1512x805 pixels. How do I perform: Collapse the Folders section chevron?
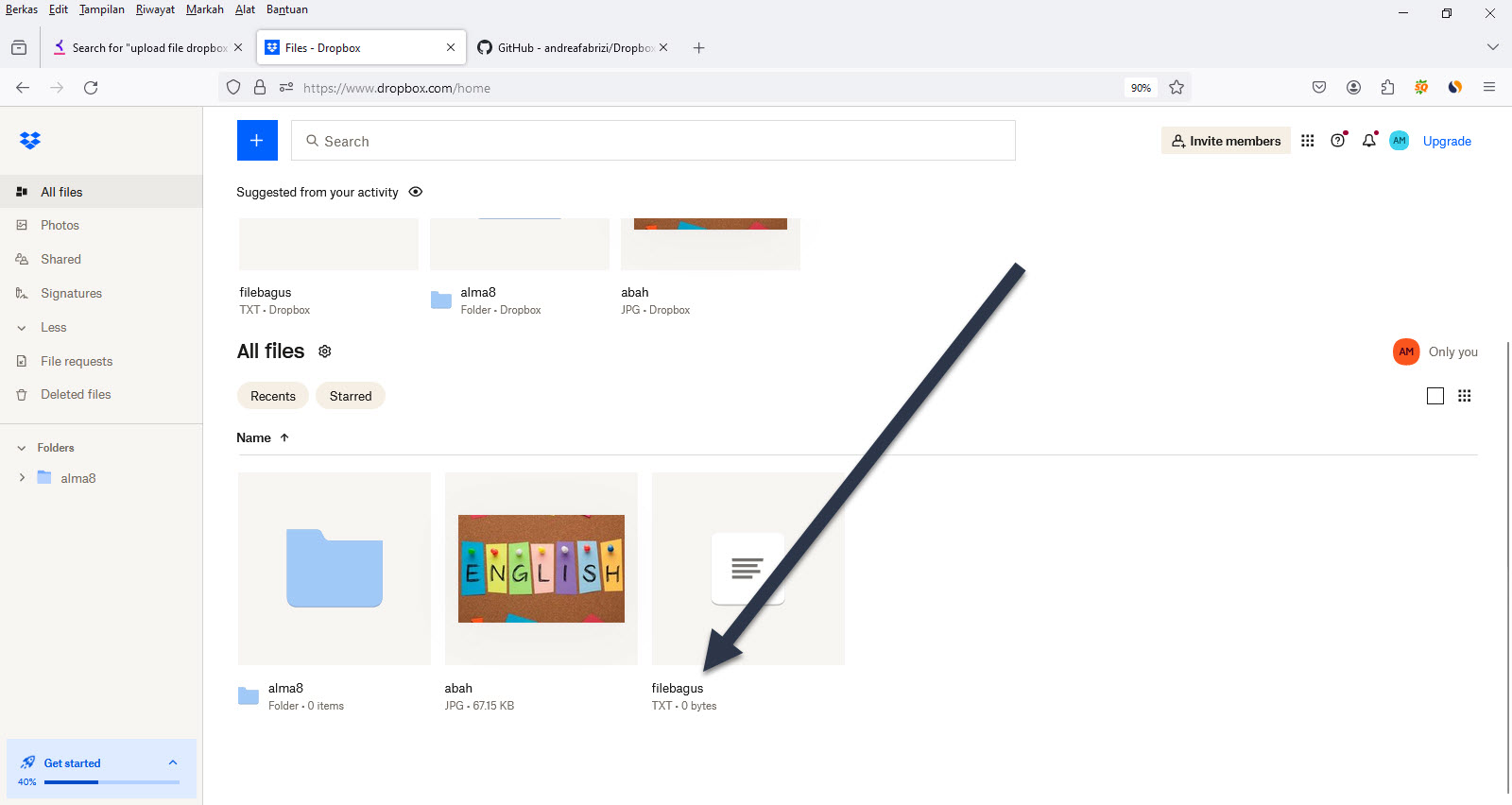(22, 448)
